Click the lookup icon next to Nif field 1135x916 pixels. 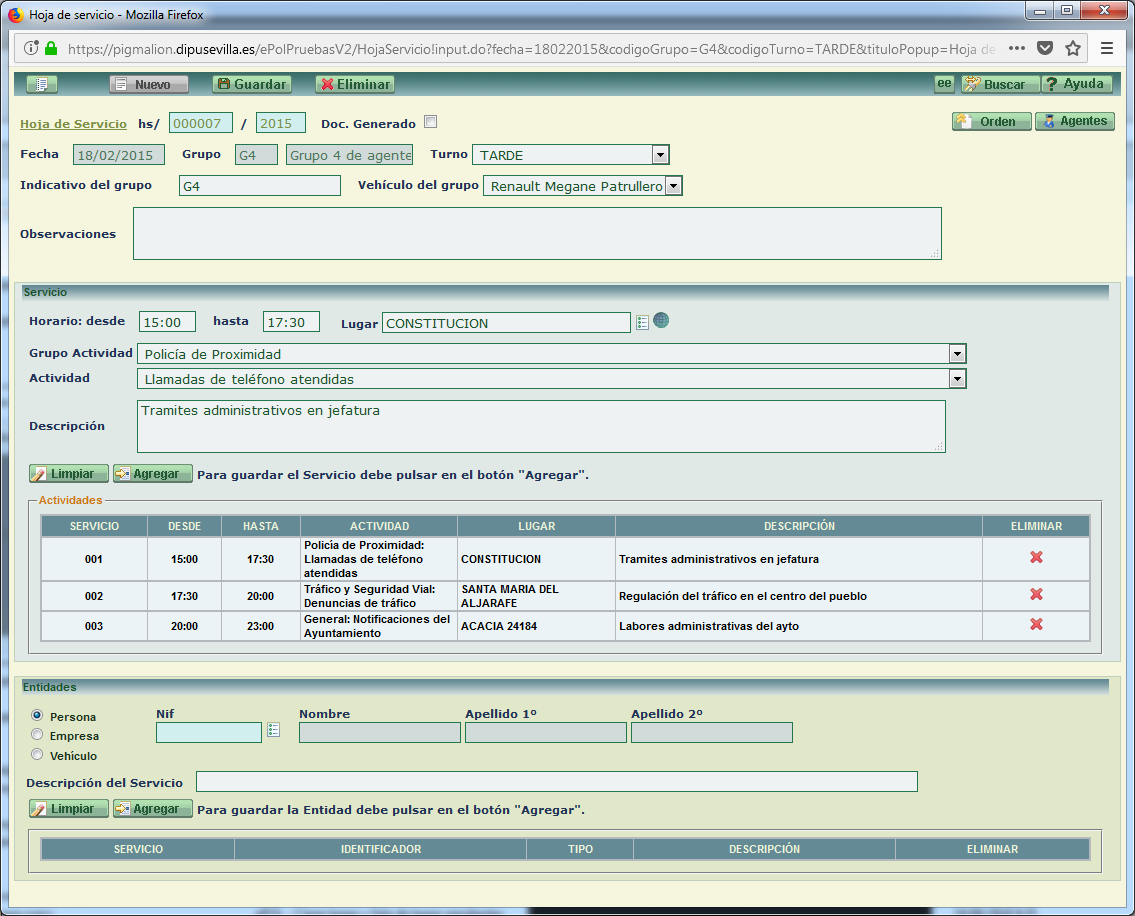click(273, 731)
